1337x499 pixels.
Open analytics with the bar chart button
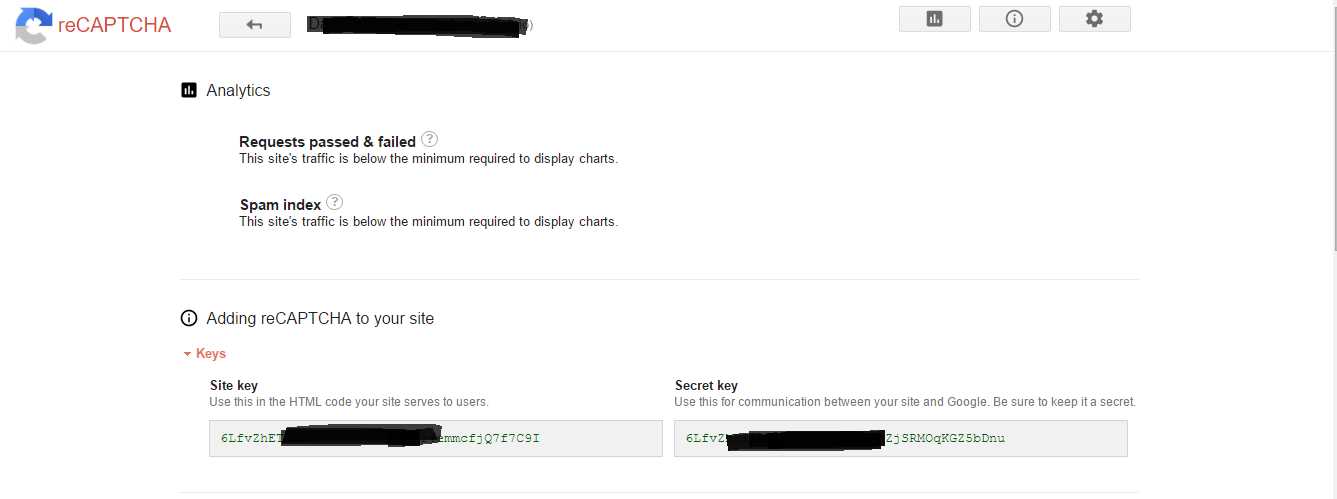coord(934,19)
